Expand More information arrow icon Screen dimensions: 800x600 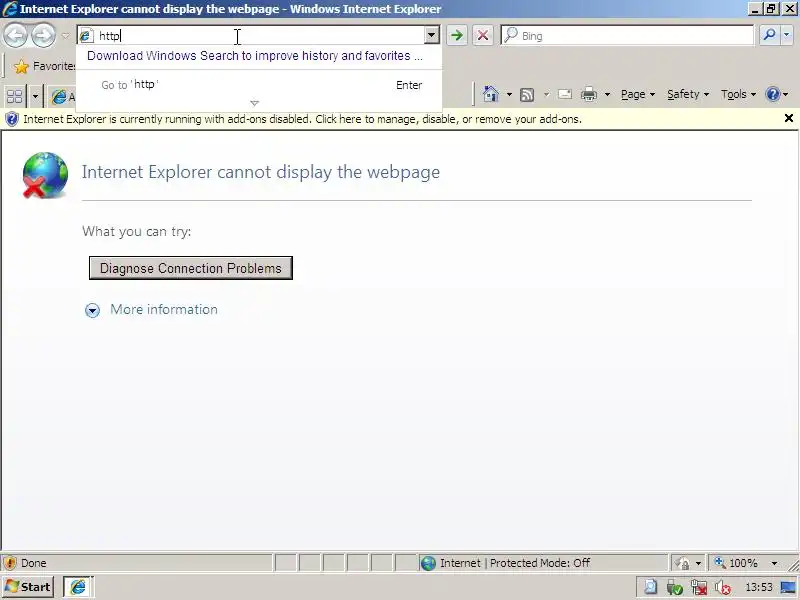coord(92,310)
